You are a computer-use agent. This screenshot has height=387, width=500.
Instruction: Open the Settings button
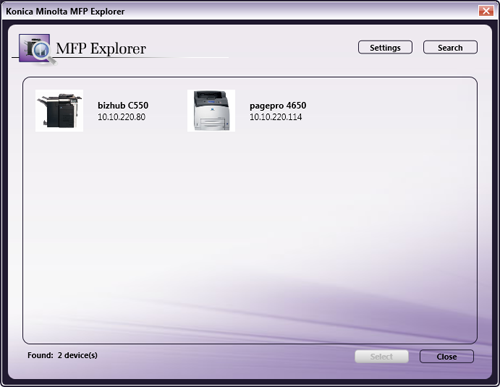click(x=385, y=47)
